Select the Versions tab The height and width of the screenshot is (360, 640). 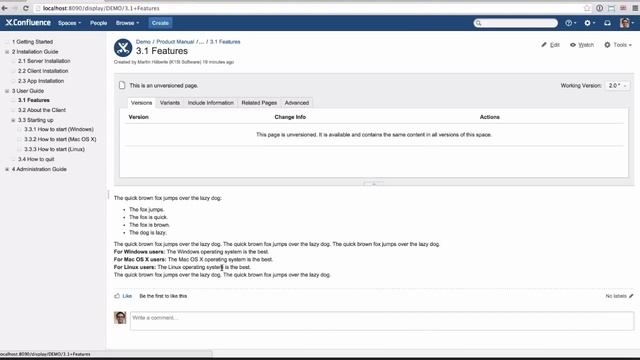click(x=141, y=103)
